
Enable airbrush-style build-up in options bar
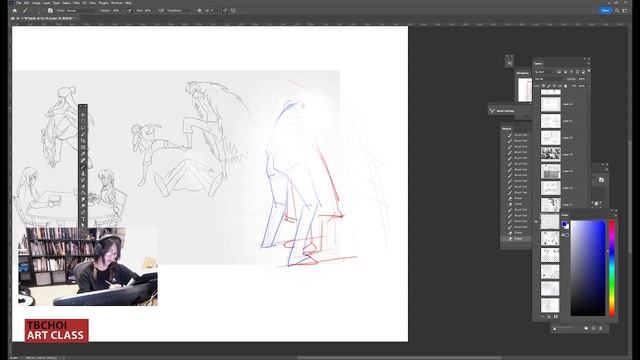pos(161,11)
